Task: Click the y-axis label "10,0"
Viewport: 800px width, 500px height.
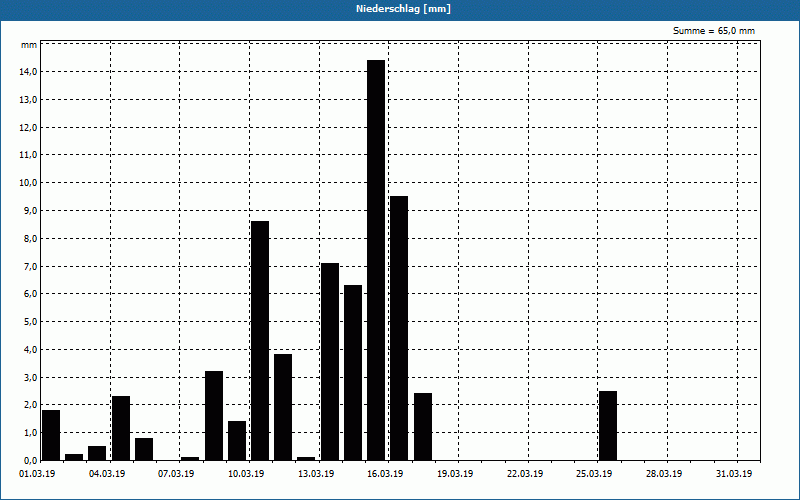Action: [29, 183]
